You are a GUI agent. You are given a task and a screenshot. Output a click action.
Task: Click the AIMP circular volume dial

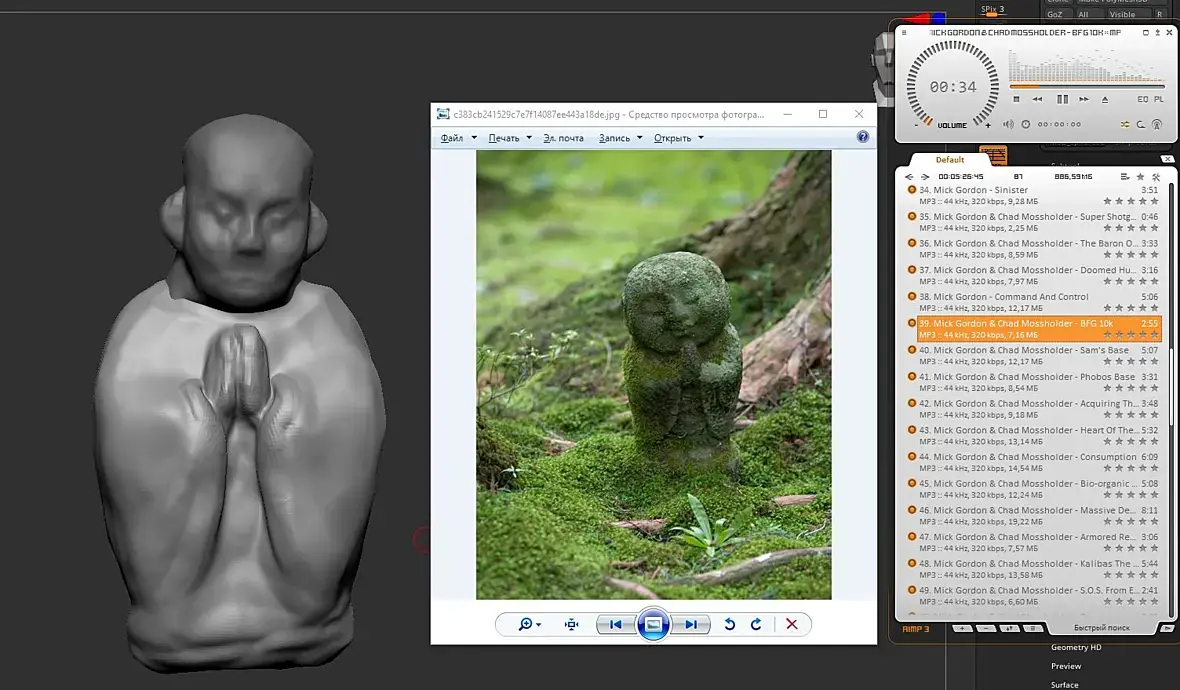click(x=953, y=86)
